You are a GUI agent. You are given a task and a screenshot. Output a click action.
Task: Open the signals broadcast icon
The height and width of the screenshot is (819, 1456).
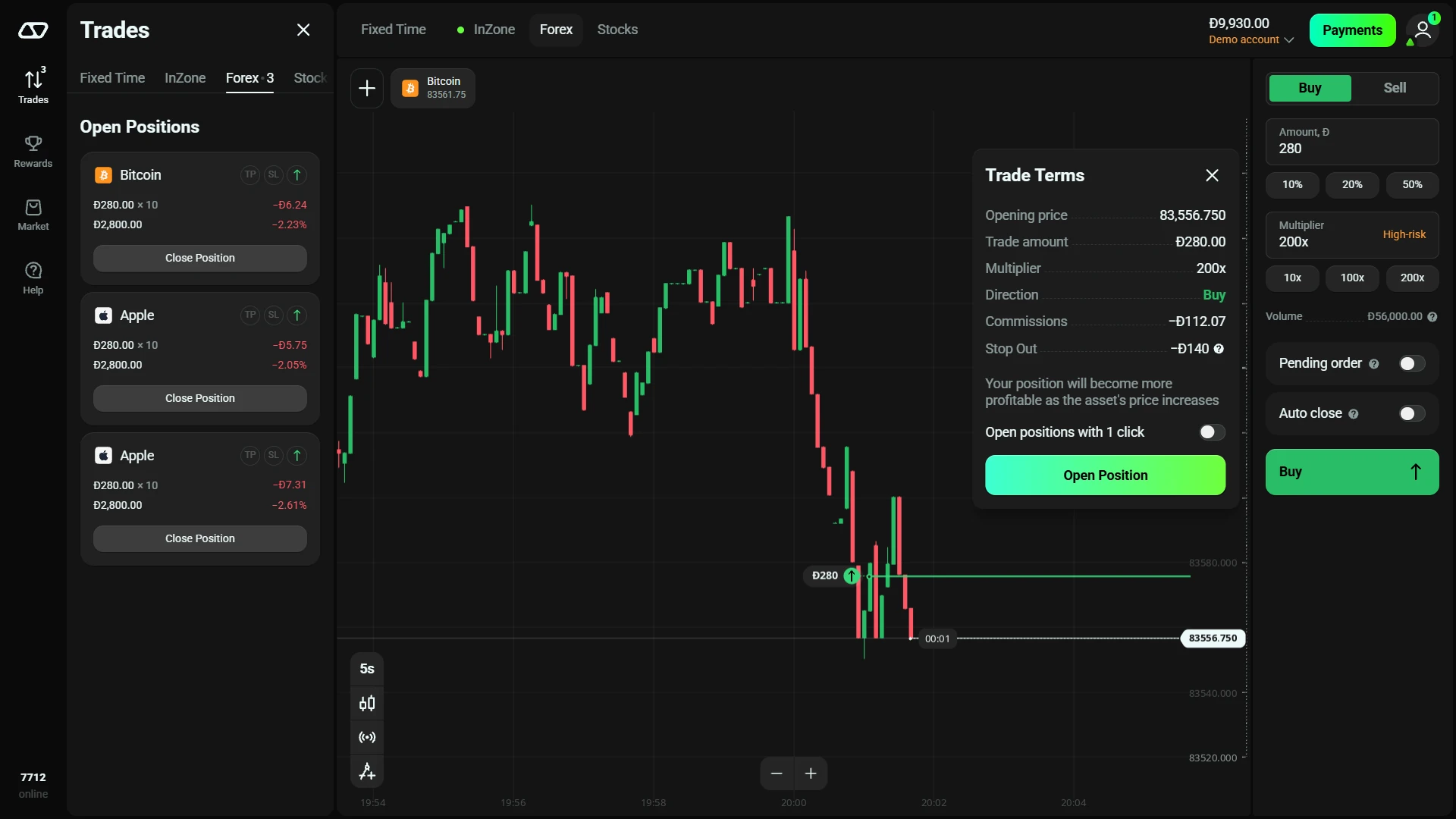[367, 737]
